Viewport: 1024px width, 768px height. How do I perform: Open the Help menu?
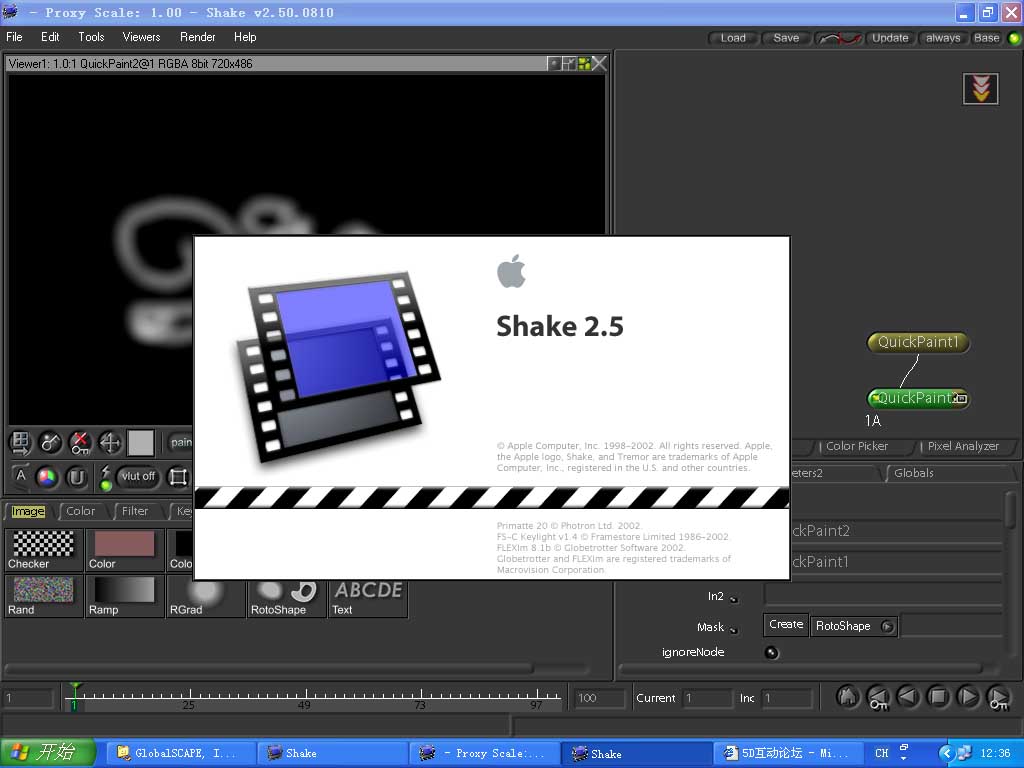245,37
